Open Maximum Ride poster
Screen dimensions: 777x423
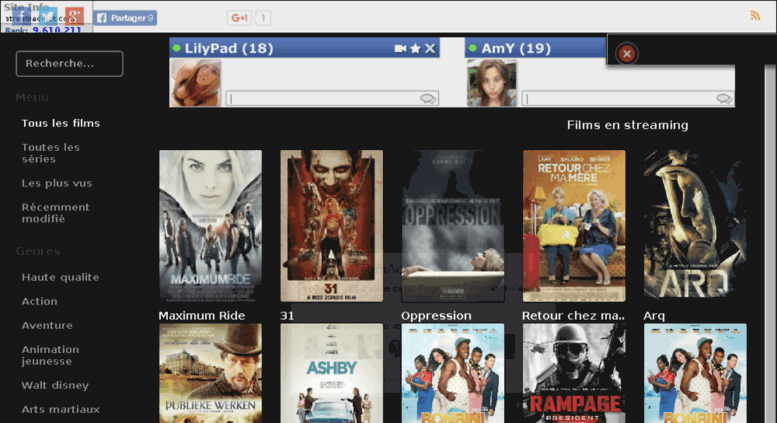click(211, 226)
